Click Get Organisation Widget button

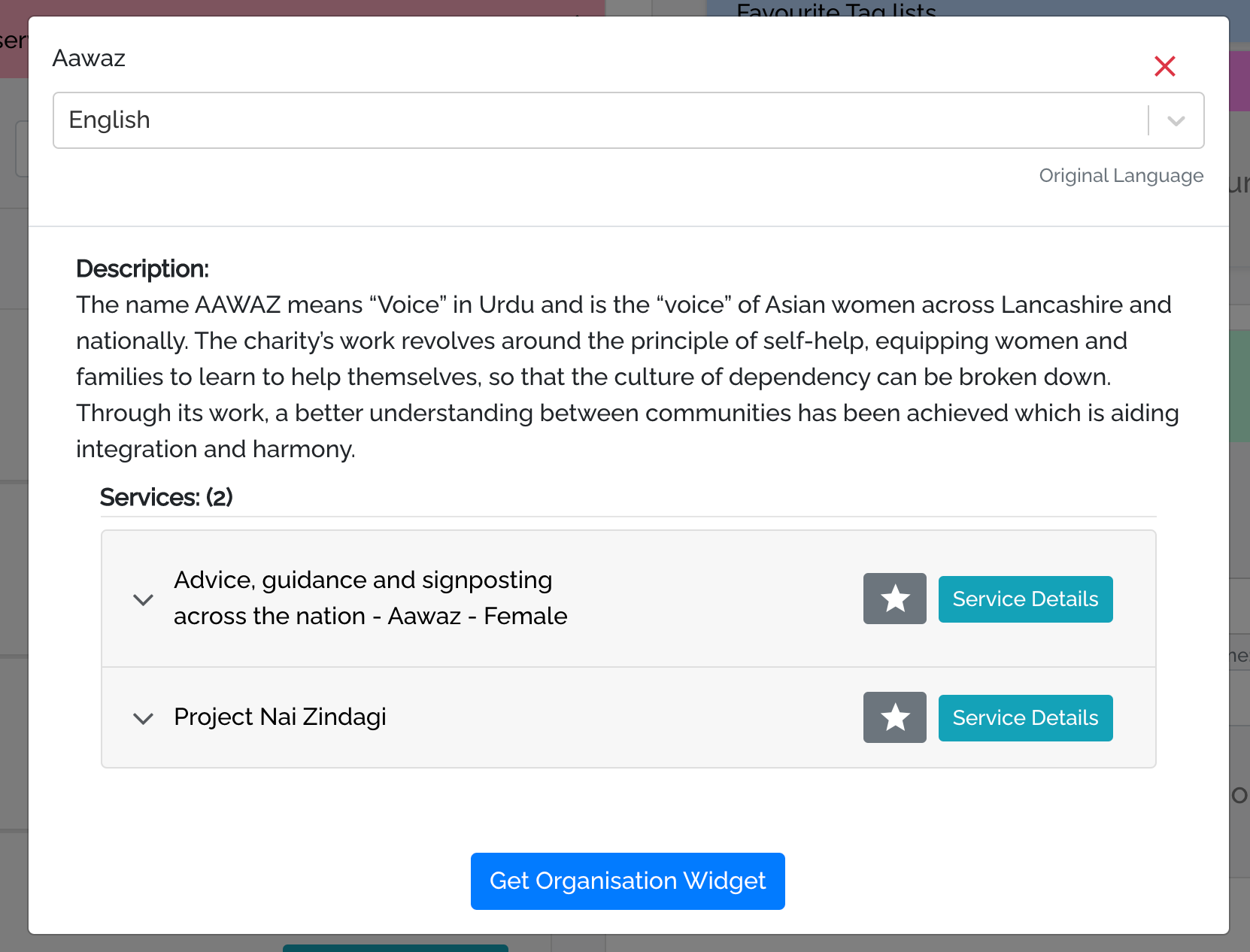click(627, 881)
